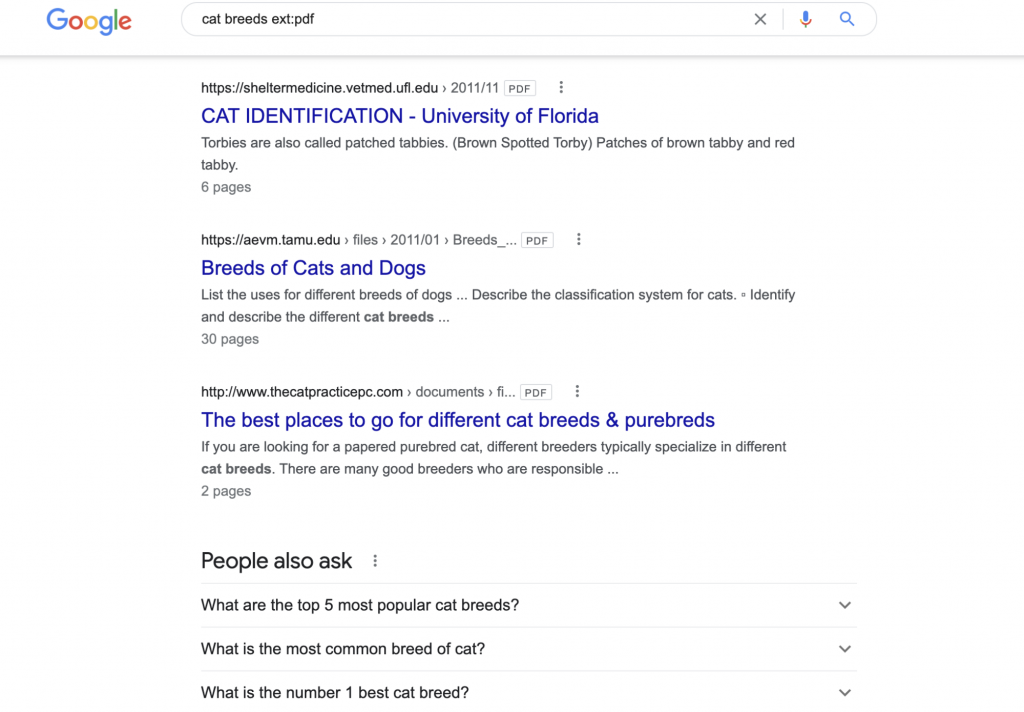The image size is (1024, 712).
Task: Click the PDF badge on the tamu.edu result
Action: [x=537, y=240]
